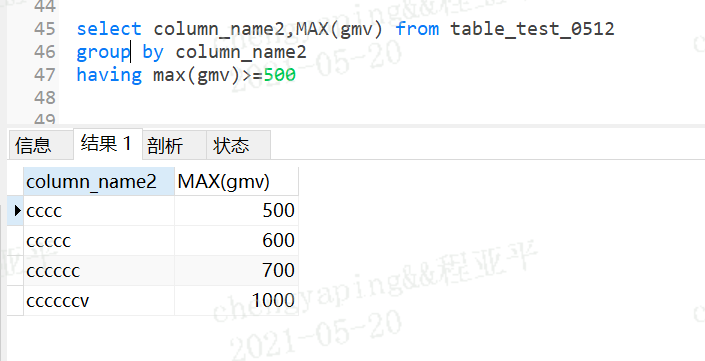Click the MAX(gmv) column header
The height and width of the screenshot is (361, 705).
click(236, 182)
